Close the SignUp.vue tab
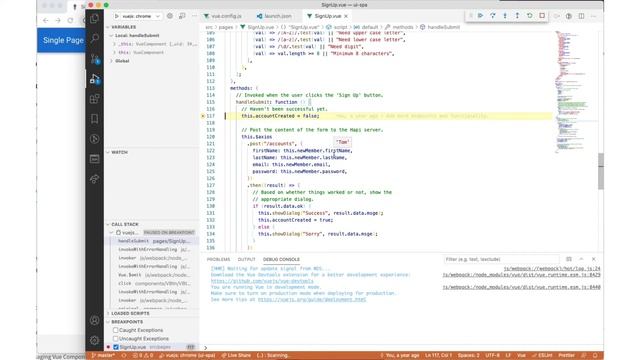Viewport: 640px width, 360px height. [x=346, y=16]
